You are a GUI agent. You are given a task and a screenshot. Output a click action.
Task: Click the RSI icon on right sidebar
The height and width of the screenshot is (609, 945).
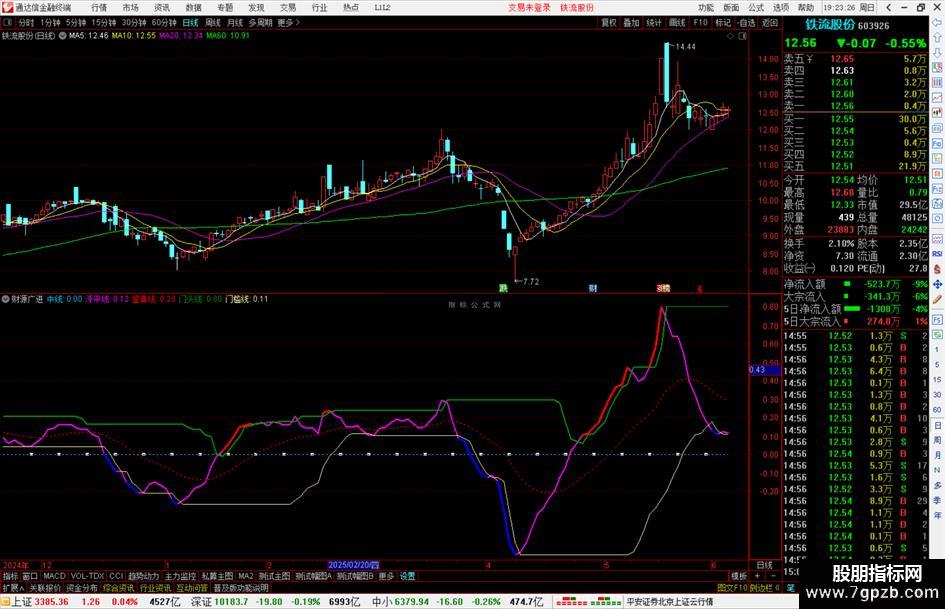937,254
